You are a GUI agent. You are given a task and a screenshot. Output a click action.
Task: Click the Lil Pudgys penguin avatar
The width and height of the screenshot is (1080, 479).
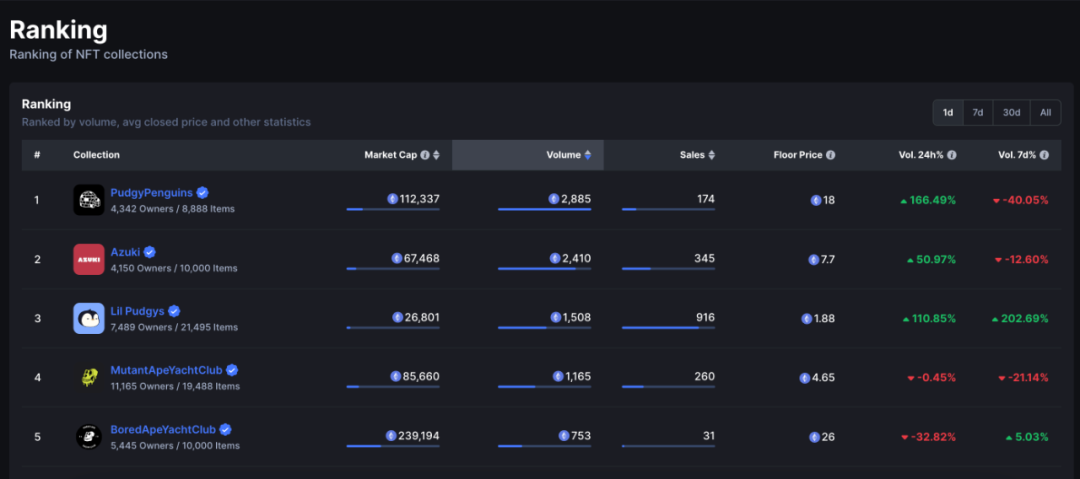point(89,318)
